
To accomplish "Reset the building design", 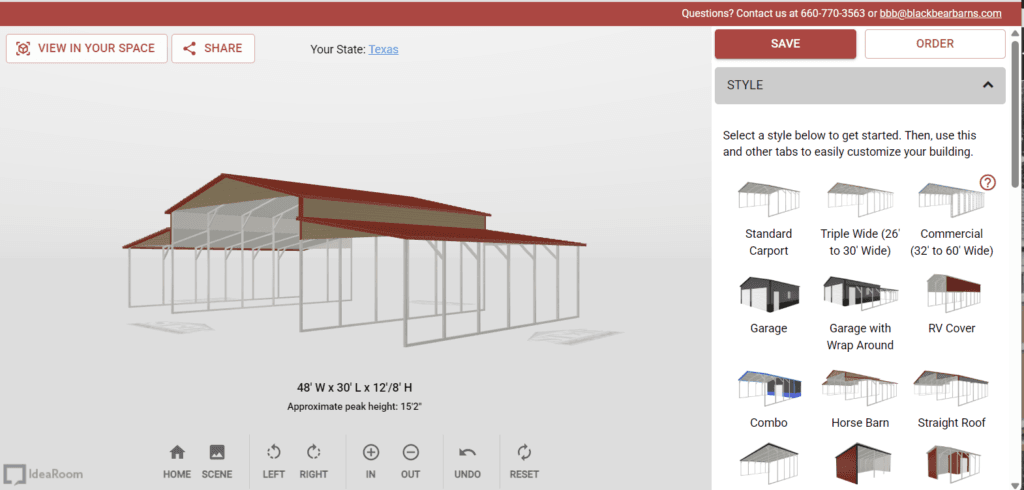I will click(x=524, y=453).
